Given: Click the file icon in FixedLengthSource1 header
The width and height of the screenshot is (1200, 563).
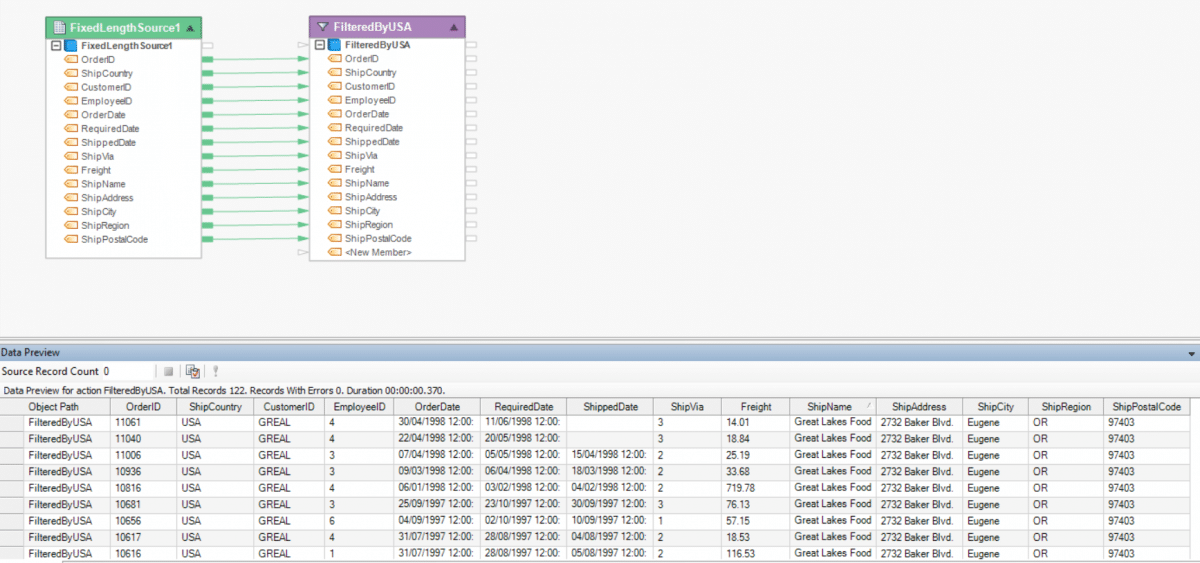Looking at the screenshot, I should pyautogui.click(x=59, y=27).
